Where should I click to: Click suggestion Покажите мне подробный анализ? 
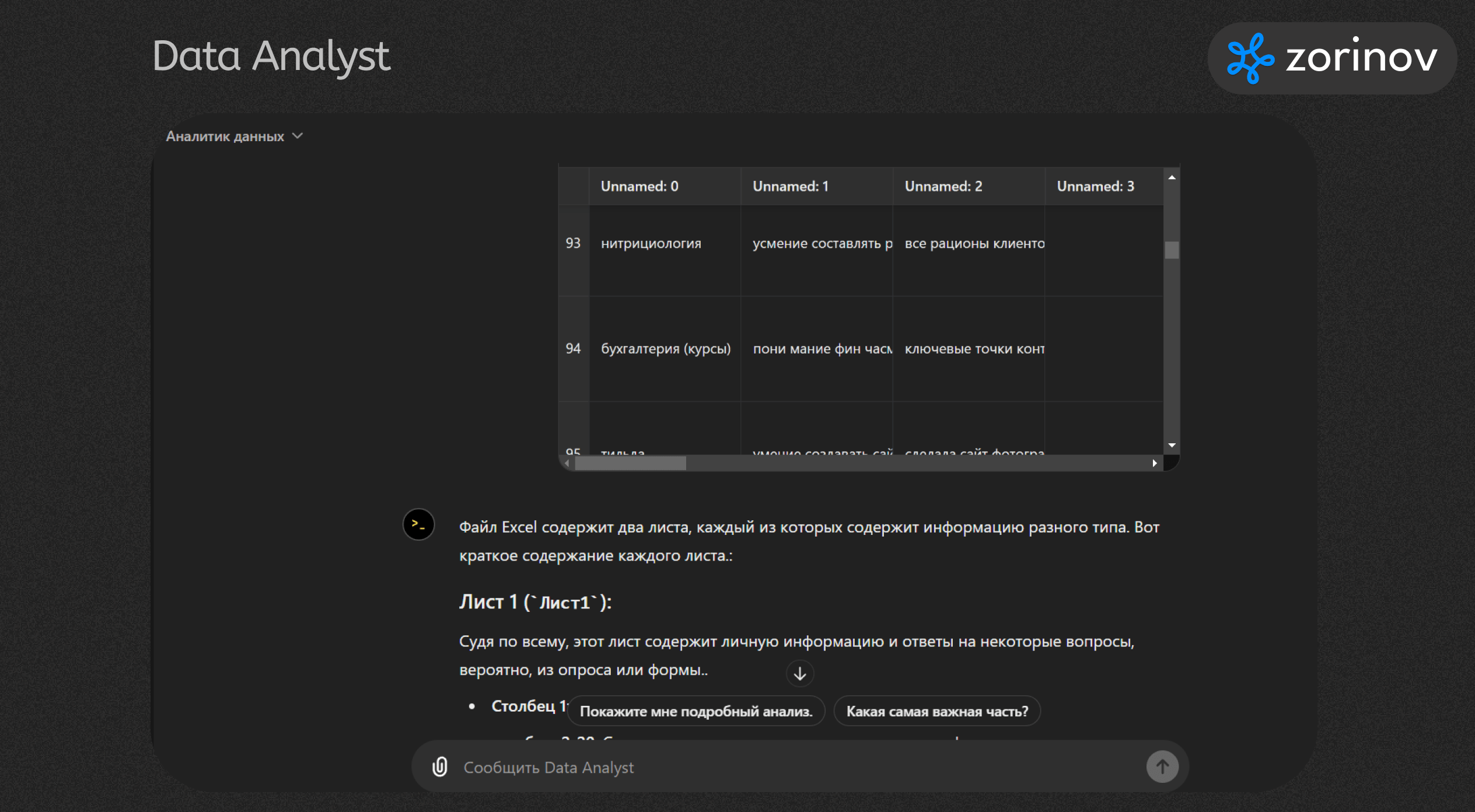[696, 711]
